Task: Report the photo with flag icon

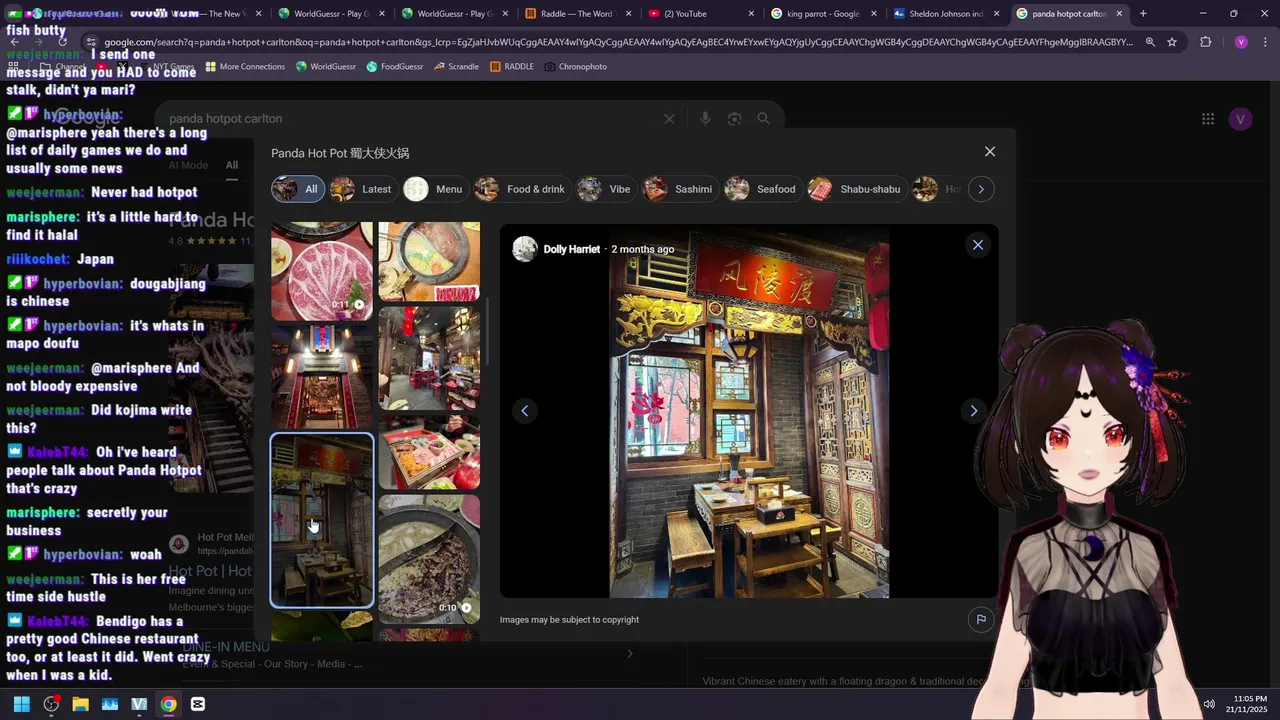Action: pyautogui.click(x=981, y=619)
